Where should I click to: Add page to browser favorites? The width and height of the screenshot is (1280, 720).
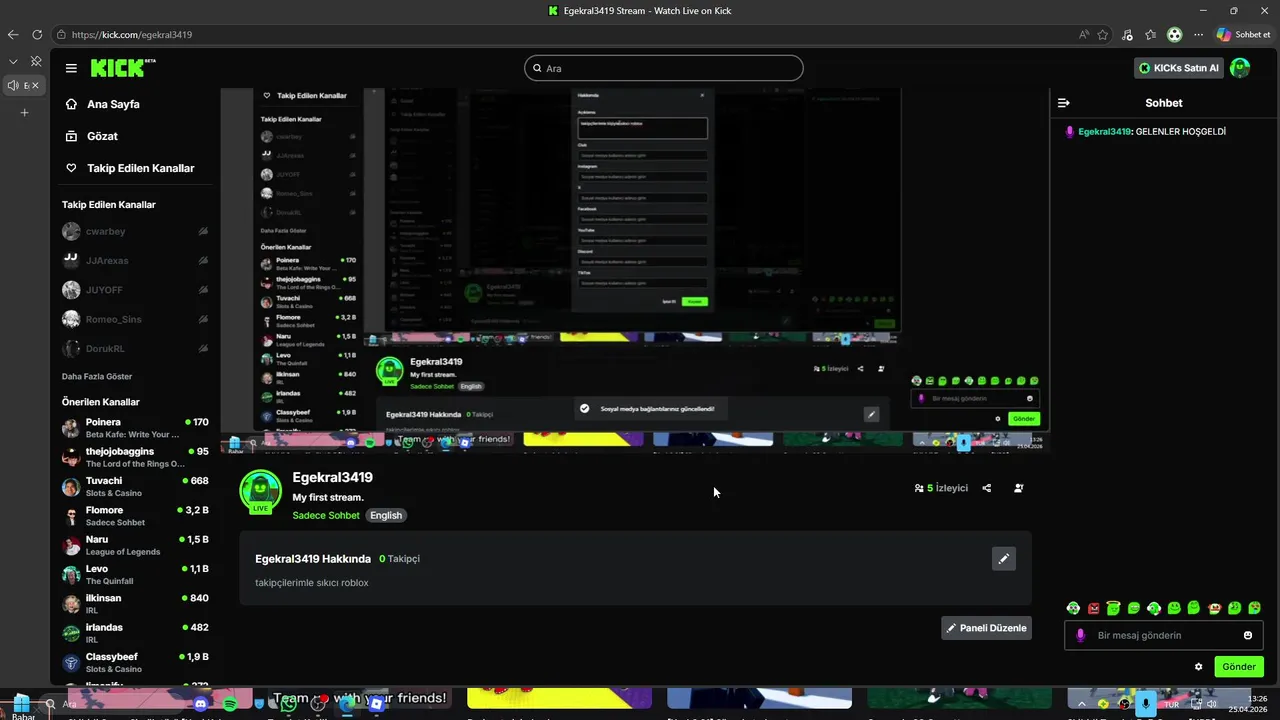1103,34
